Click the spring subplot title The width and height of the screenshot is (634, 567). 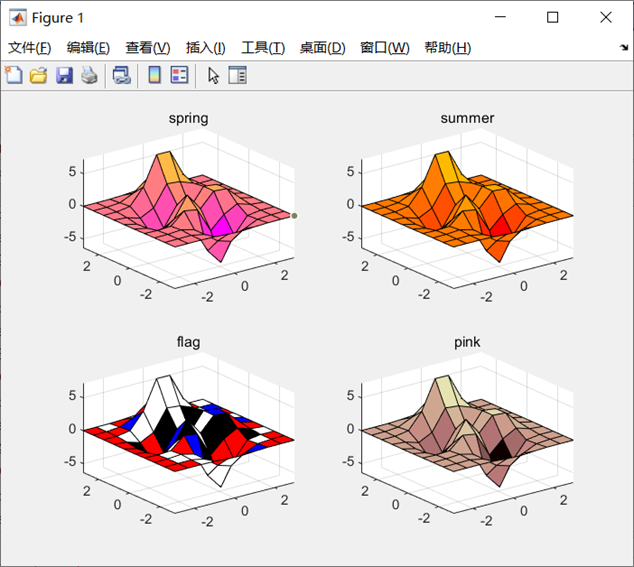[x=188, y=118]
